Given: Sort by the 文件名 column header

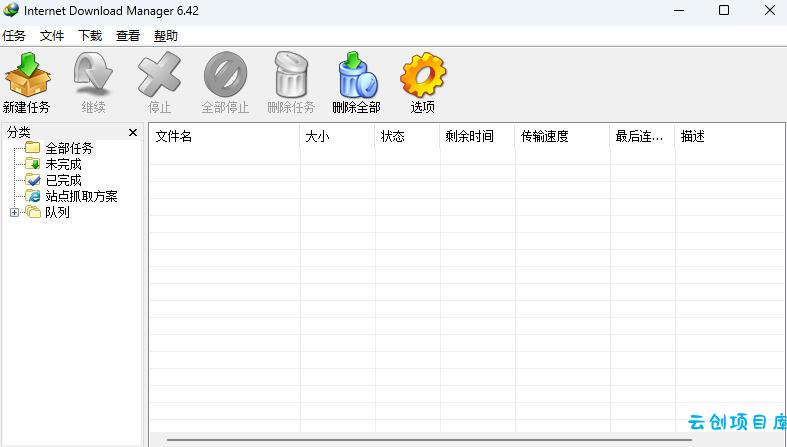Looking at the screenshot, I should (225, 136).
